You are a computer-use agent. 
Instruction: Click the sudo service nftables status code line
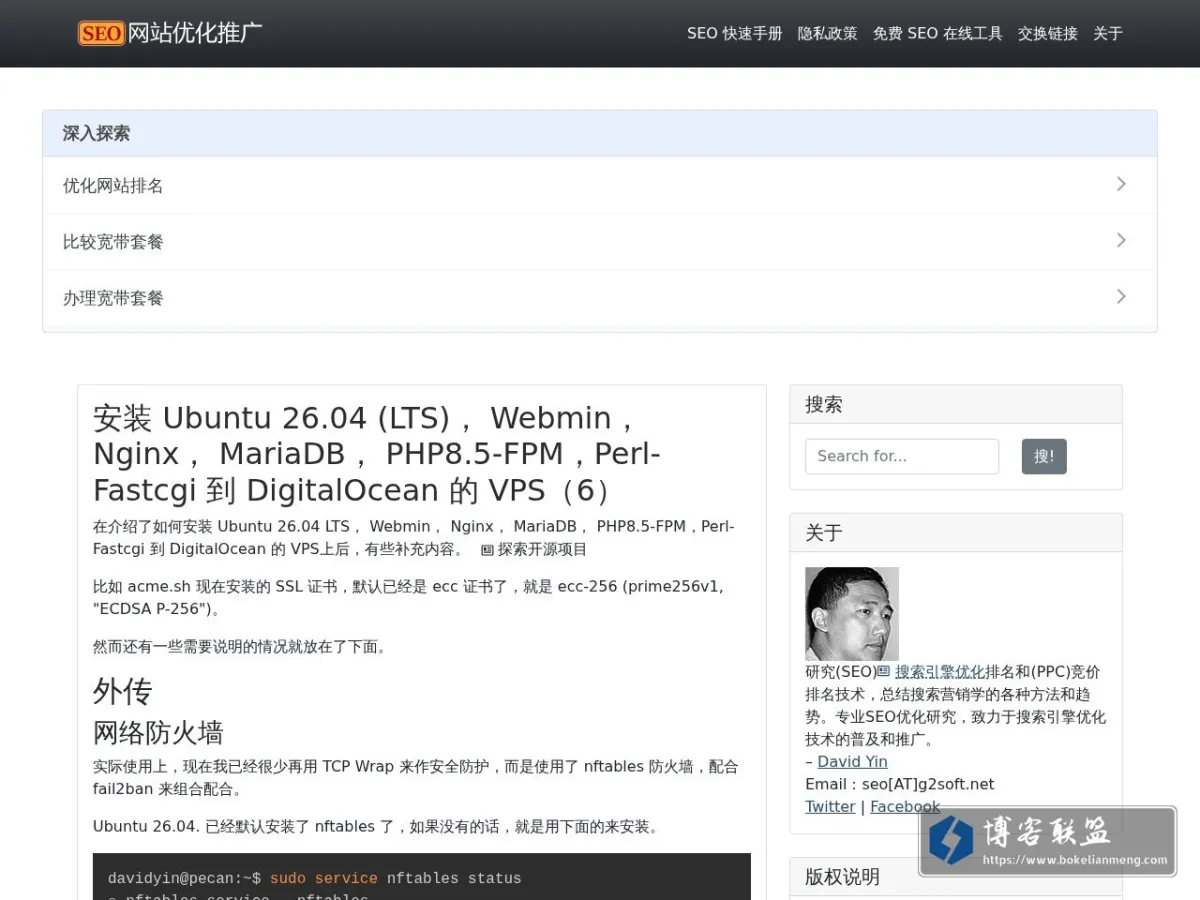[x=314, y=878]
